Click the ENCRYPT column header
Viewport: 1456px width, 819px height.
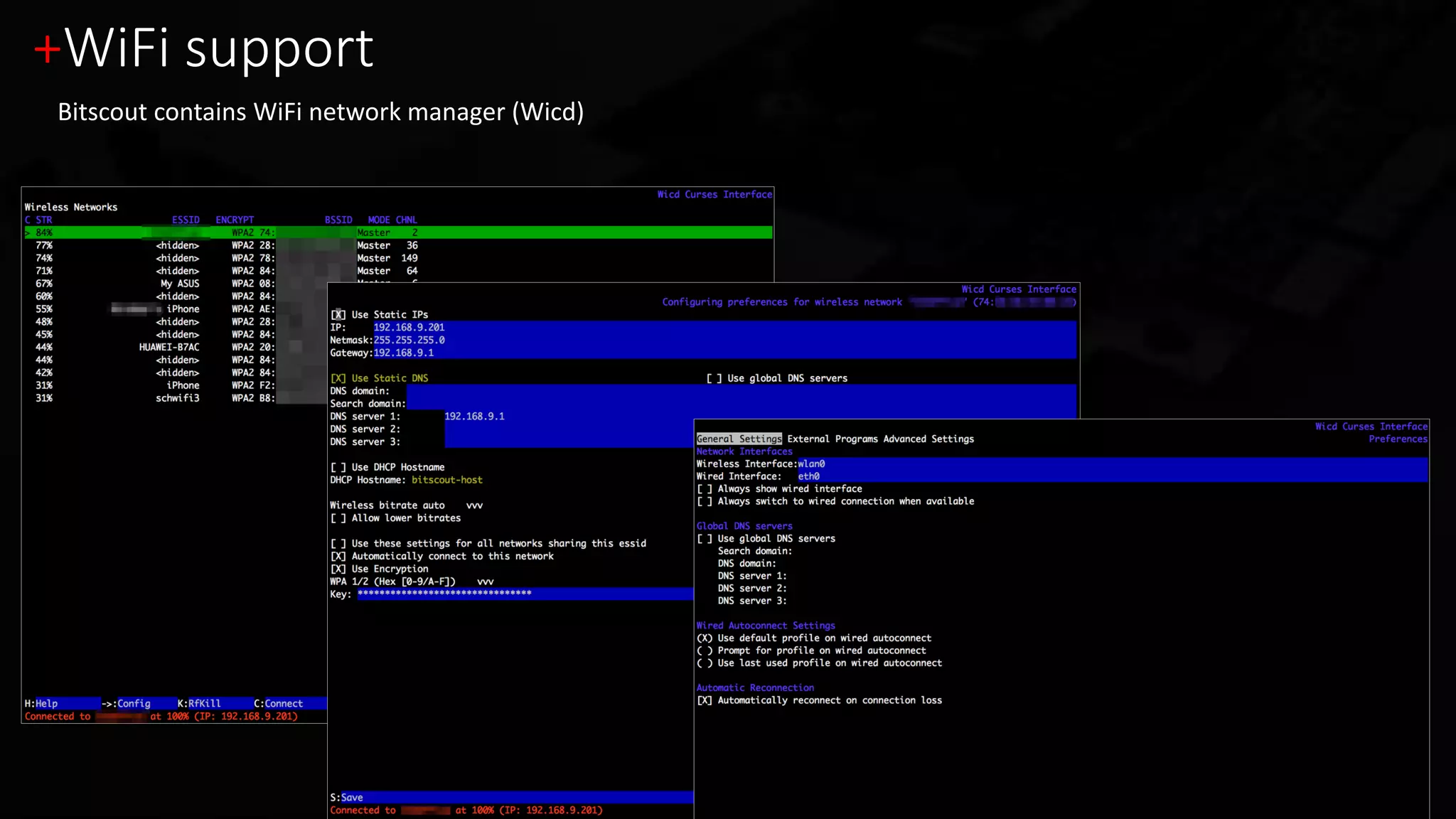coord(235,220)
